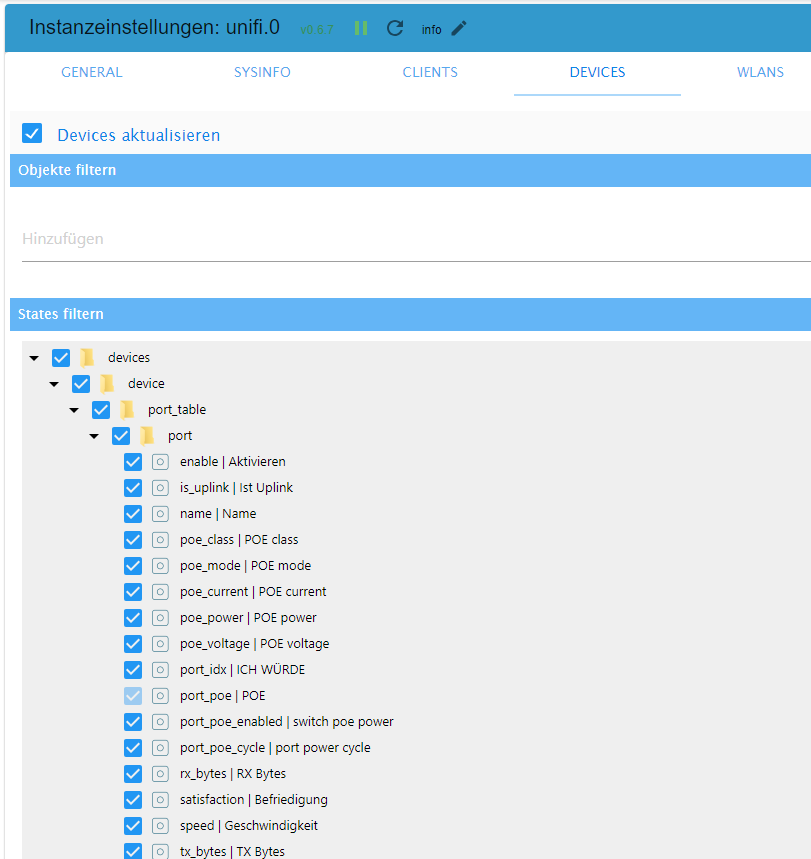Select the DEVICES tab
Image resolution: width=811 pixels, height=859 pixels.
point(597,72)
